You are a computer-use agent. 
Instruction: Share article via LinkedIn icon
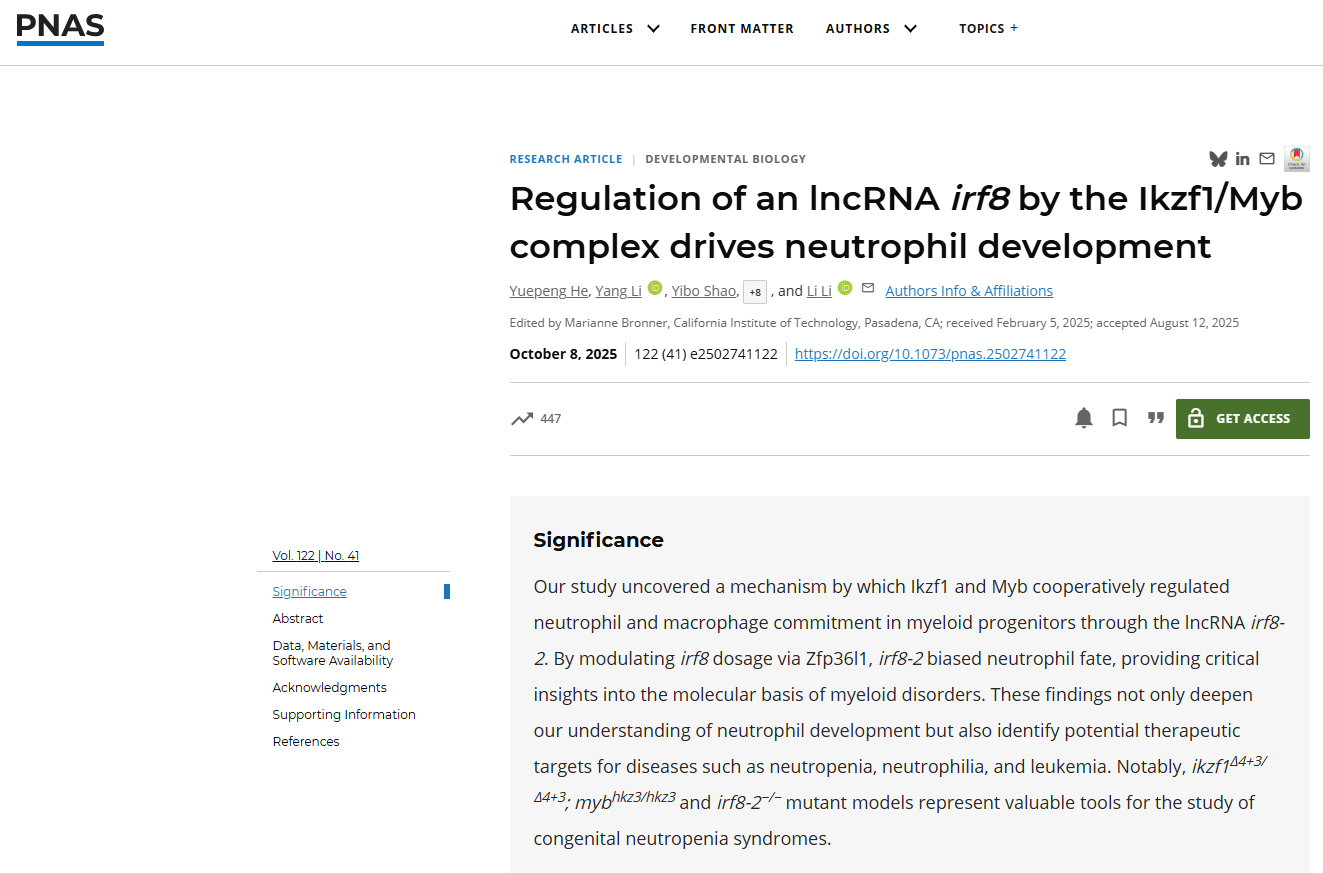(x=1242, y=159)
